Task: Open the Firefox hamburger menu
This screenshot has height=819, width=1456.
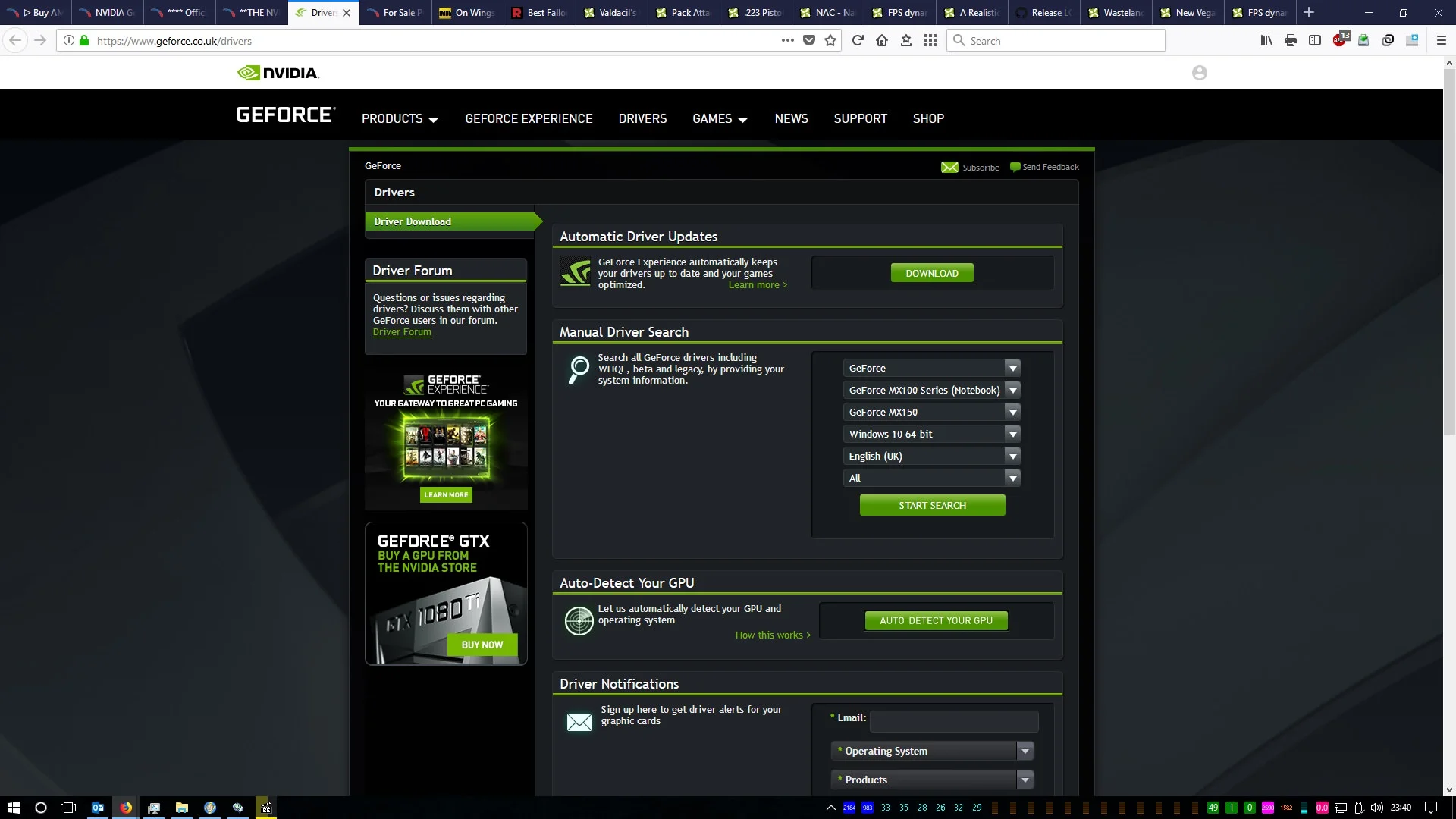Action: point(1442,40)
